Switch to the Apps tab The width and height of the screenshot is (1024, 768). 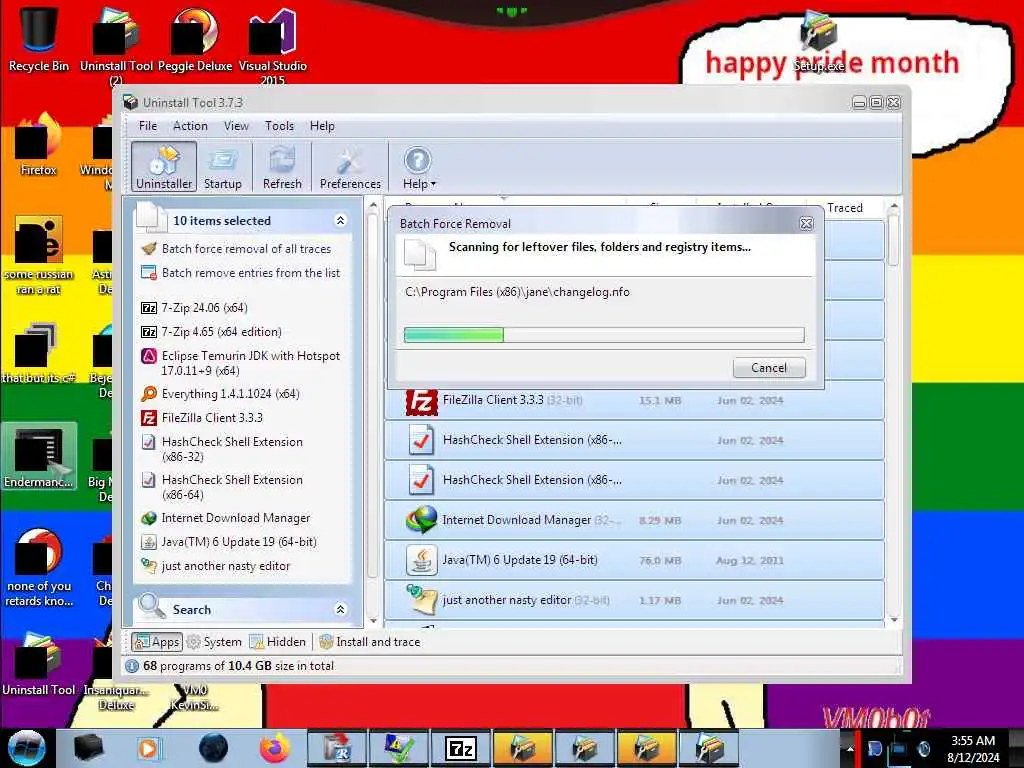pos(157,642)
